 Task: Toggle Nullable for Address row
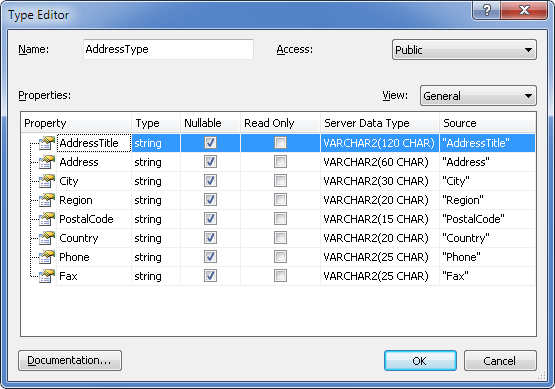(210, 162)
